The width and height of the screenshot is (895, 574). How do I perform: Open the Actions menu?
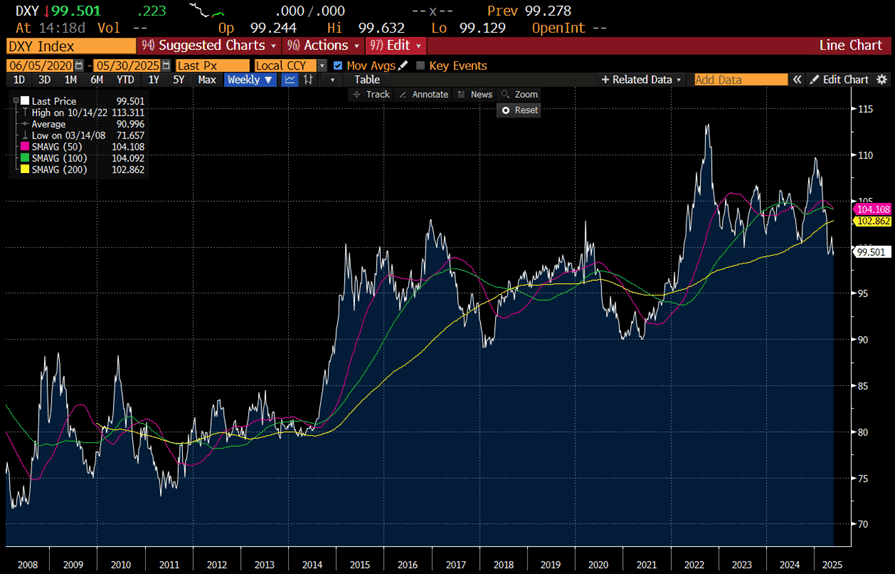(x=323, y=45)
